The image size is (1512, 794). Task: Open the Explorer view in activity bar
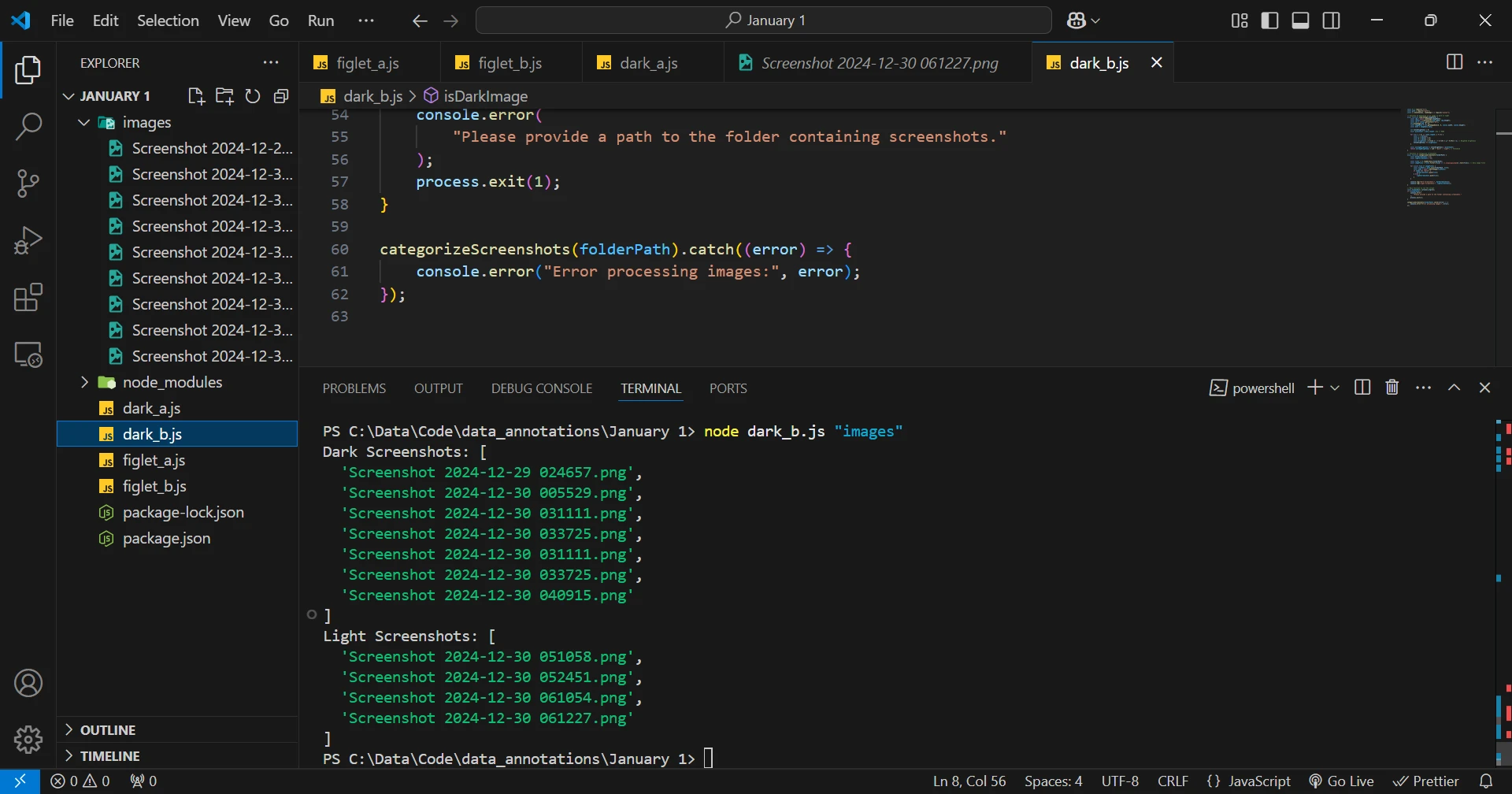click(x=28, y=70)
